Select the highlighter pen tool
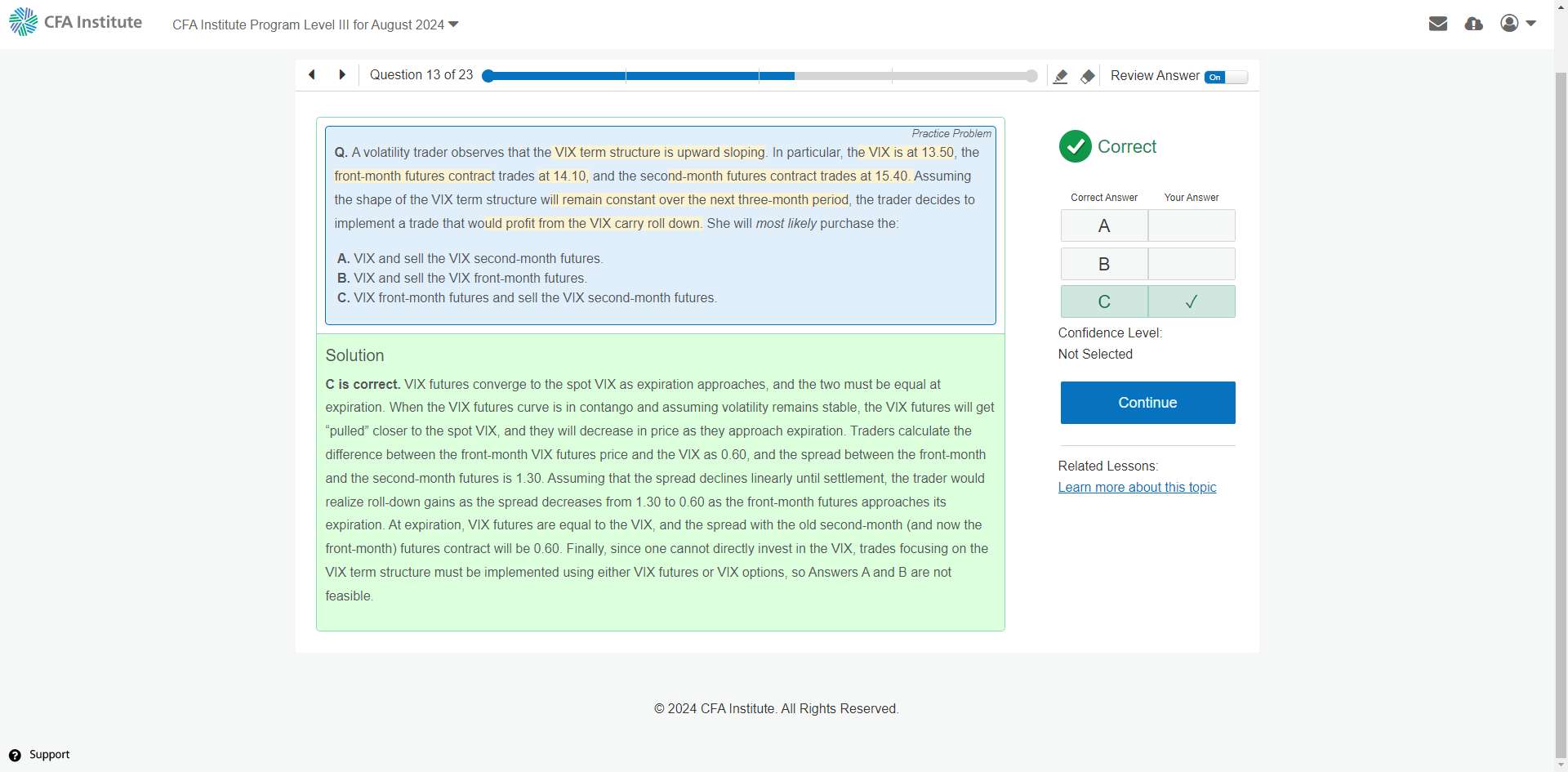Viewport: 1568px width, 772px height. (x=1060, y=77)
